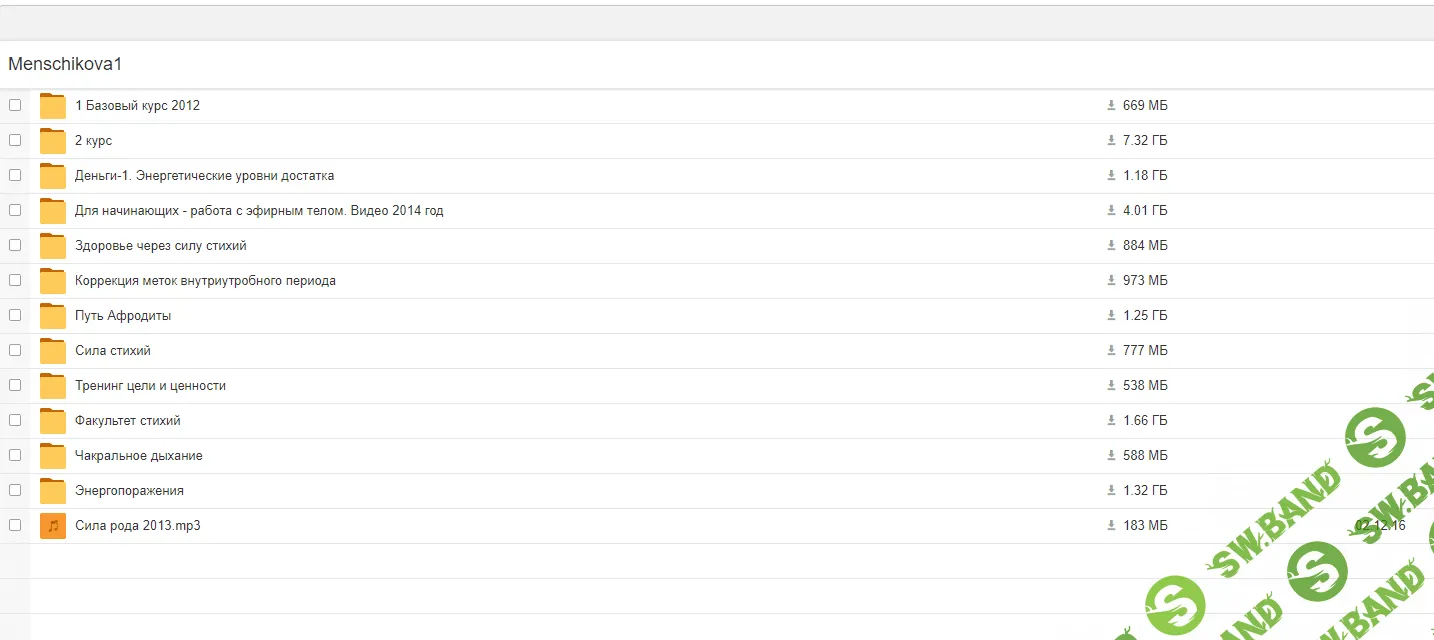Viewport: 1434px width, 640px height.
Task: Click the Menschikova1 directory title
Action: coord(65,65)
